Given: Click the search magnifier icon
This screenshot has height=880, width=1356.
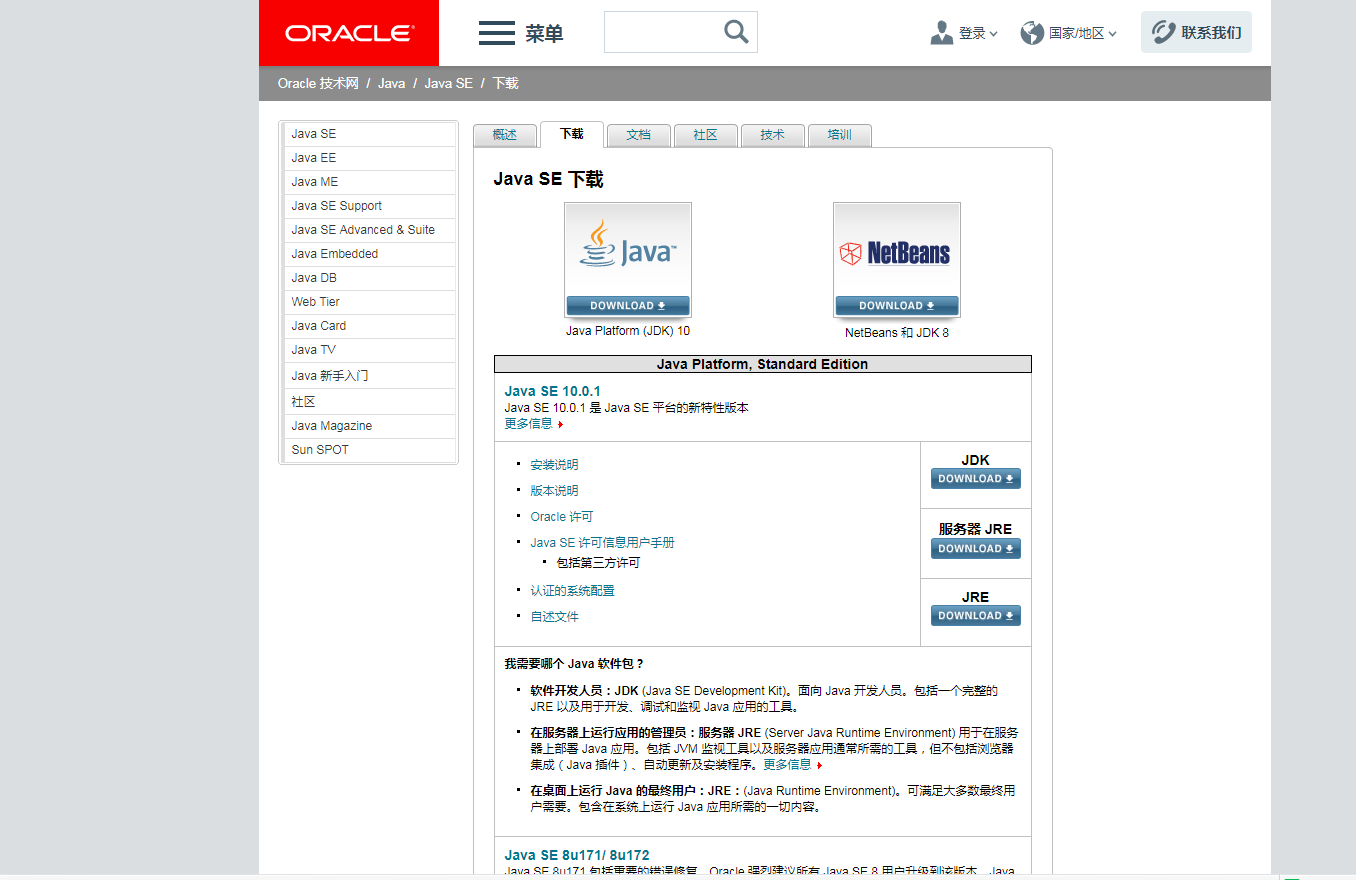Looking at the screenshot, I should click(x=736, y=32).
